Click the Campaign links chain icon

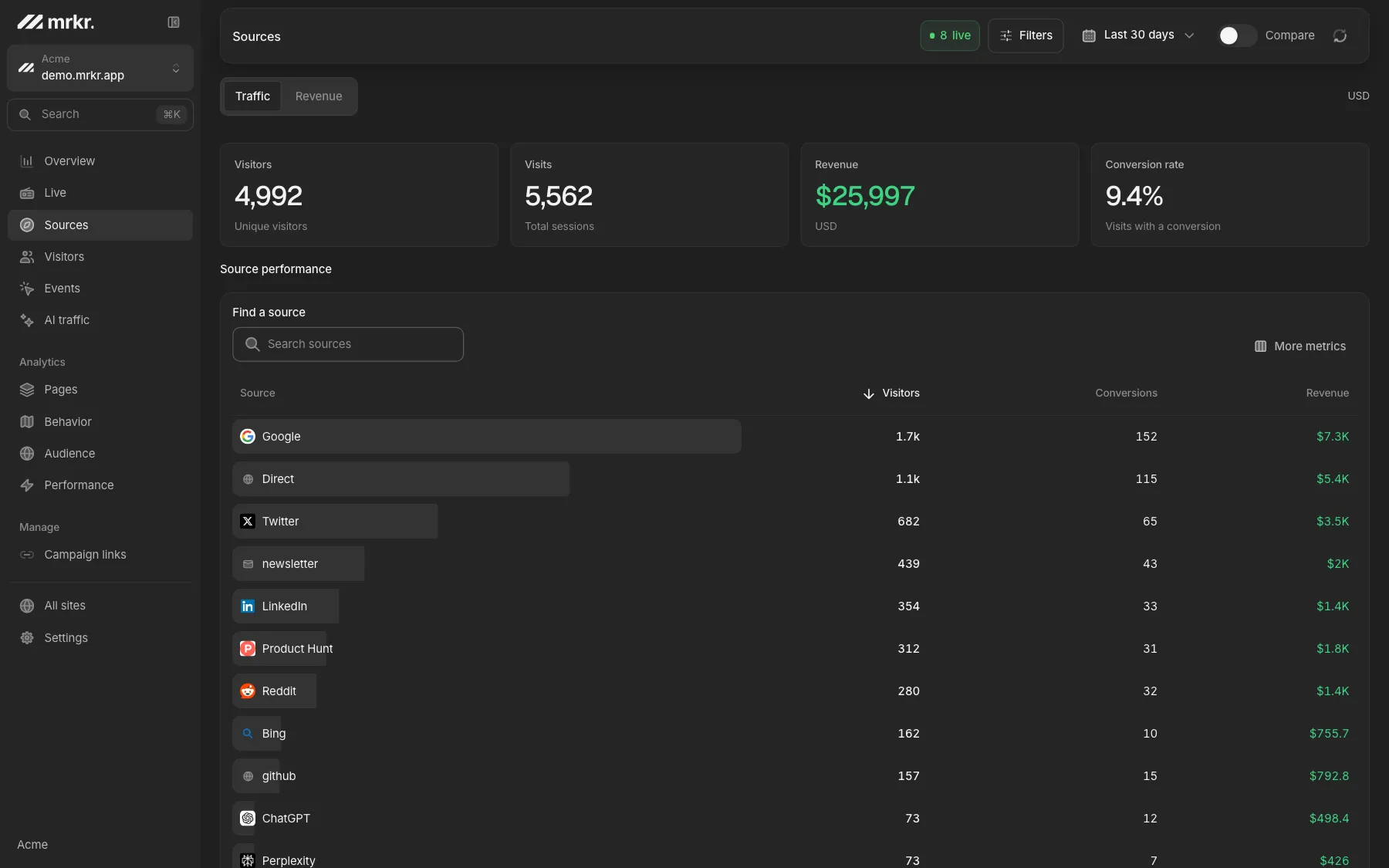[27, 555]
